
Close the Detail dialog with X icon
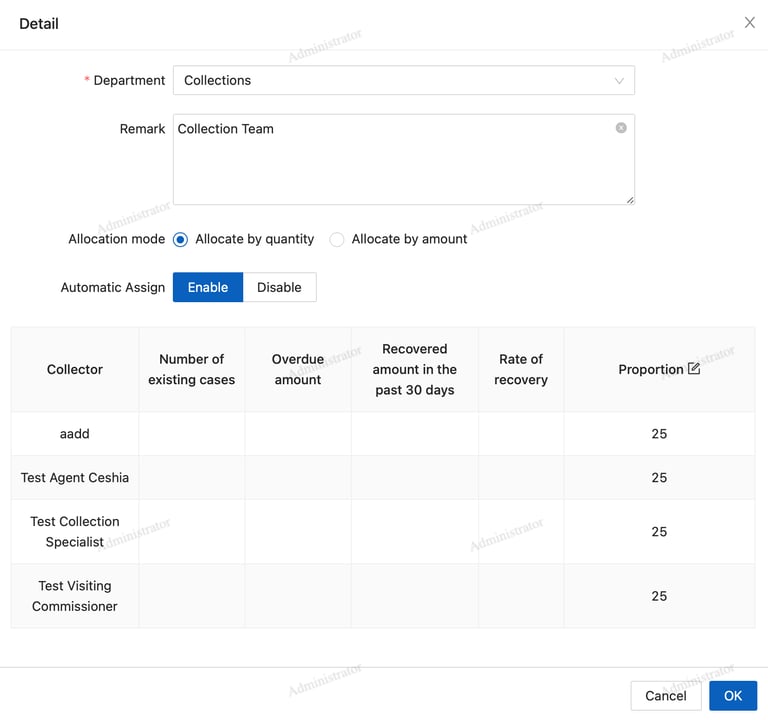[749, 23]
